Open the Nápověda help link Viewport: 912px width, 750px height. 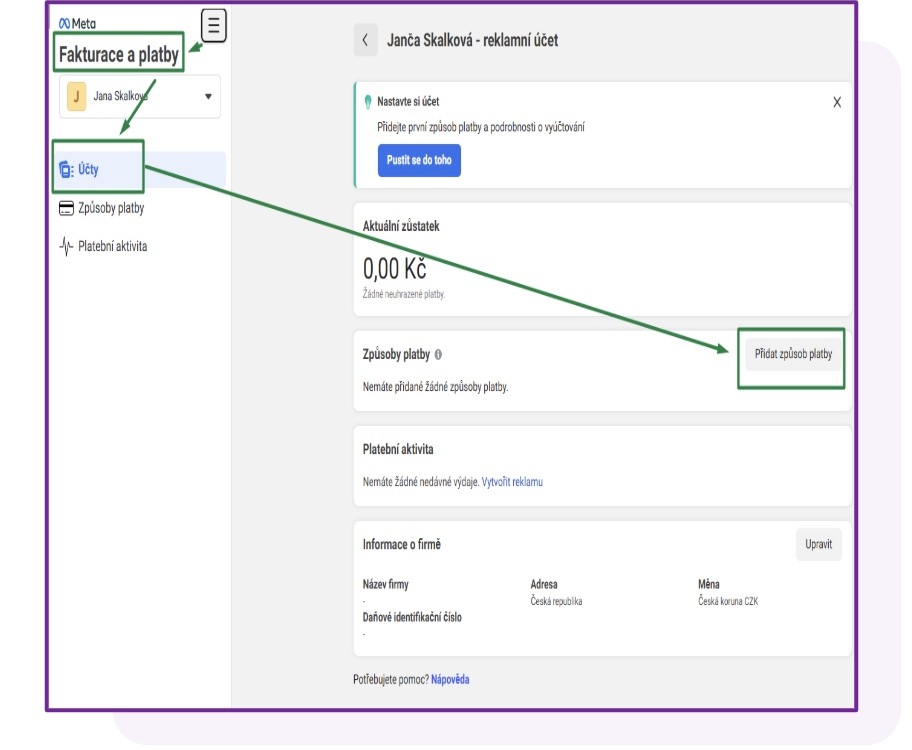tap(450, 680)
